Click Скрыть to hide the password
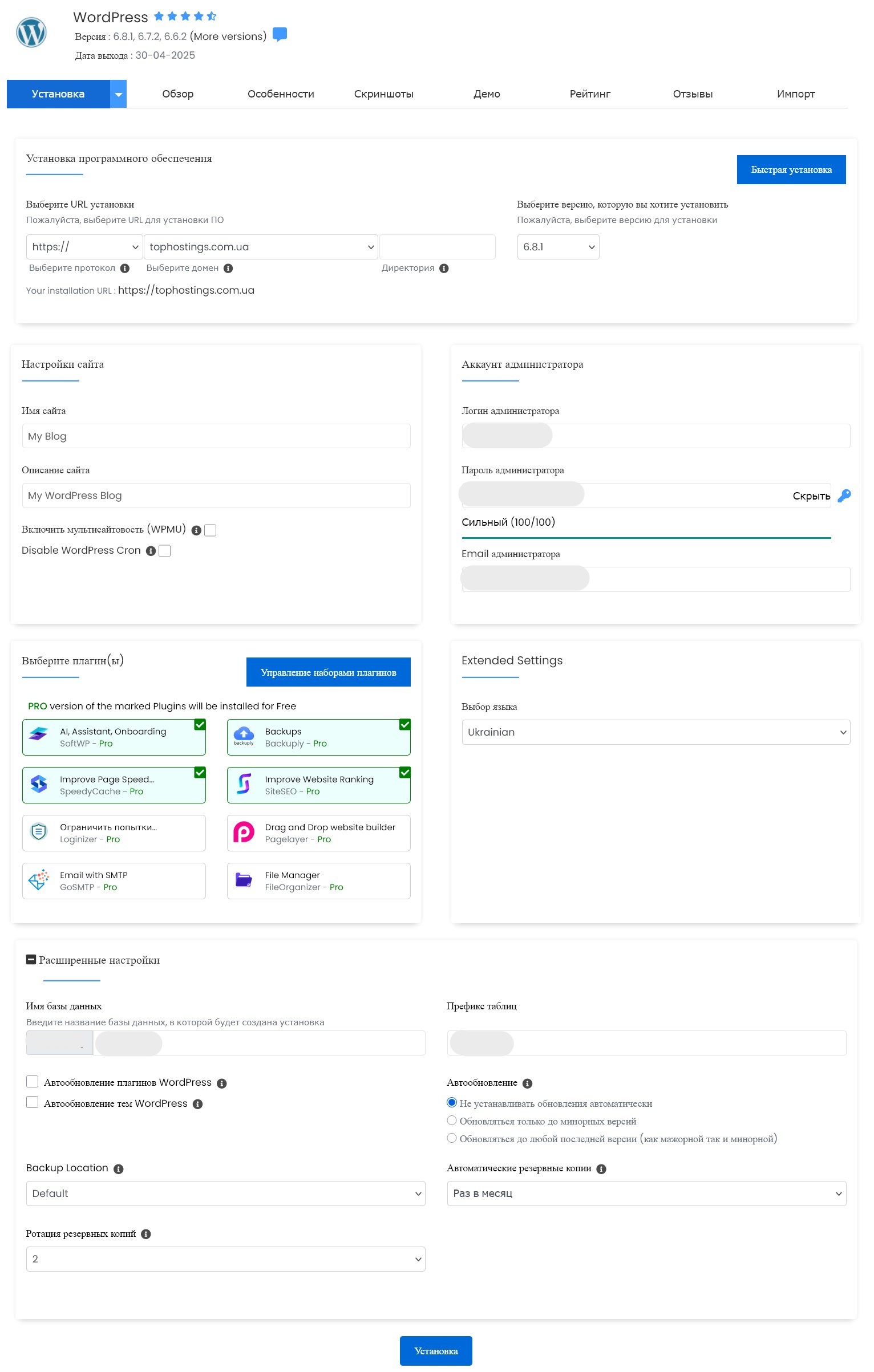The image size is (874, 1372). 811,496
